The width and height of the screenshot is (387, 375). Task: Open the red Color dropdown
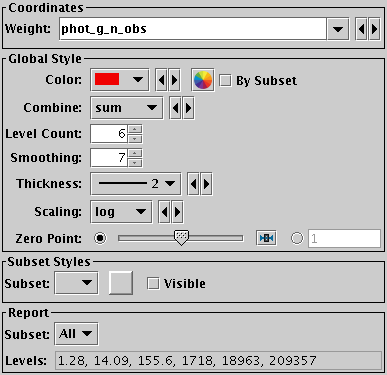[119, 80]
